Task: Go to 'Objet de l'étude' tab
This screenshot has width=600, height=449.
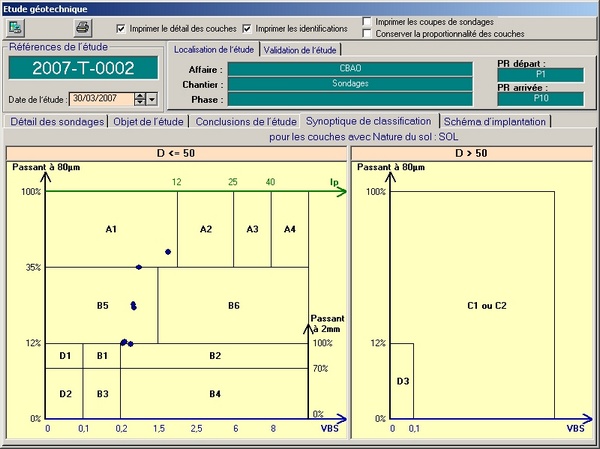Action: pyautogui.click(x=149, y=122)
